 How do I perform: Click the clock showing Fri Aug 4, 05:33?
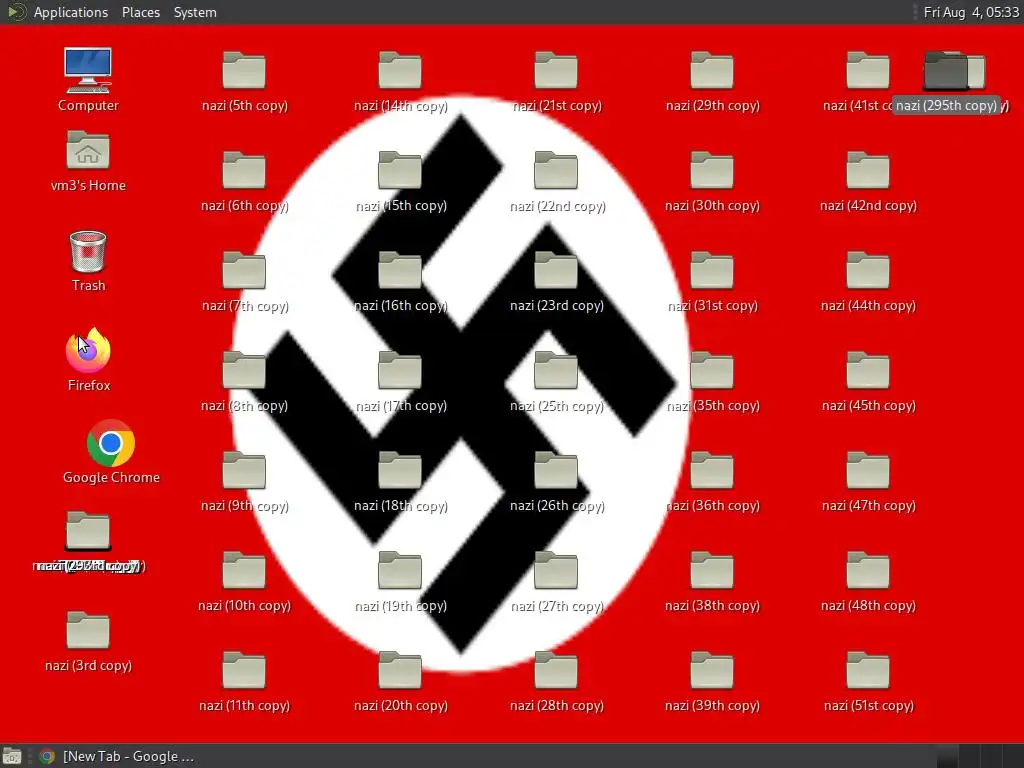970,12
